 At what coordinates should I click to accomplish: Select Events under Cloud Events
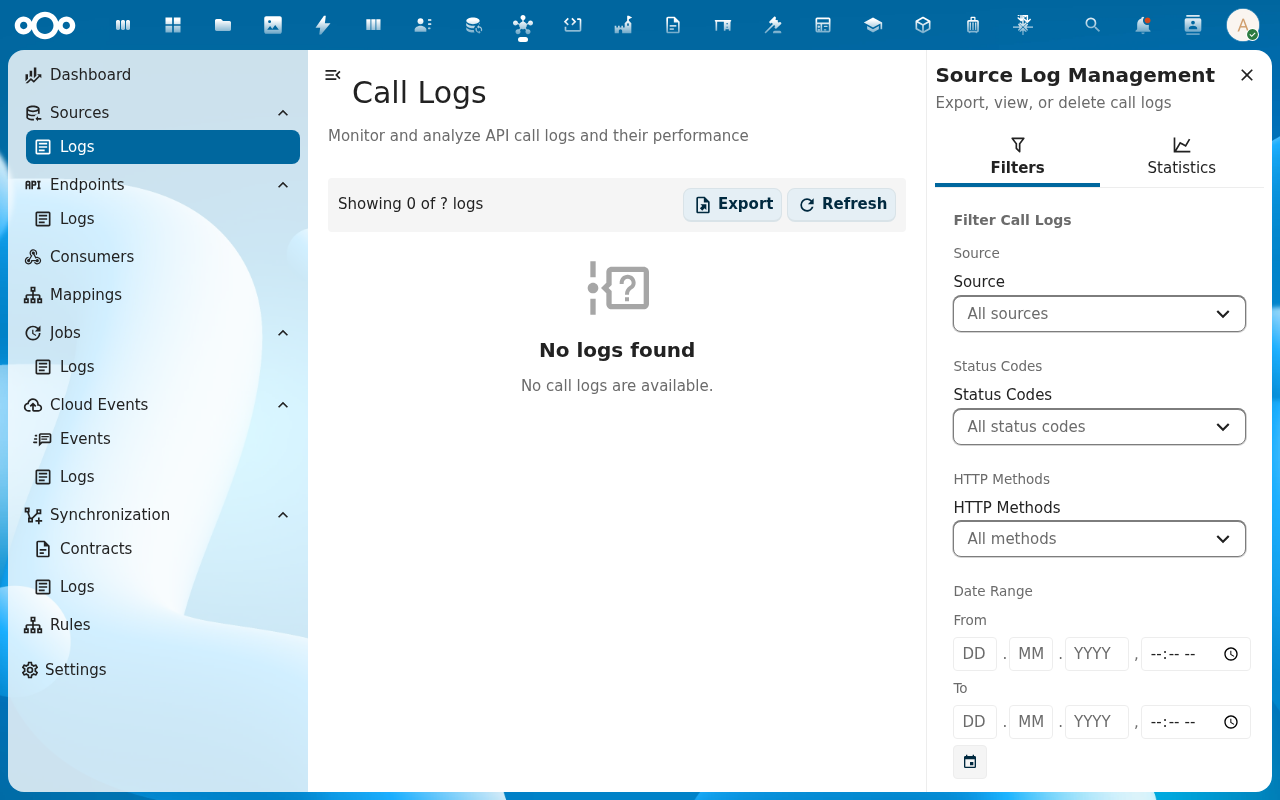(x=163, y=439)
